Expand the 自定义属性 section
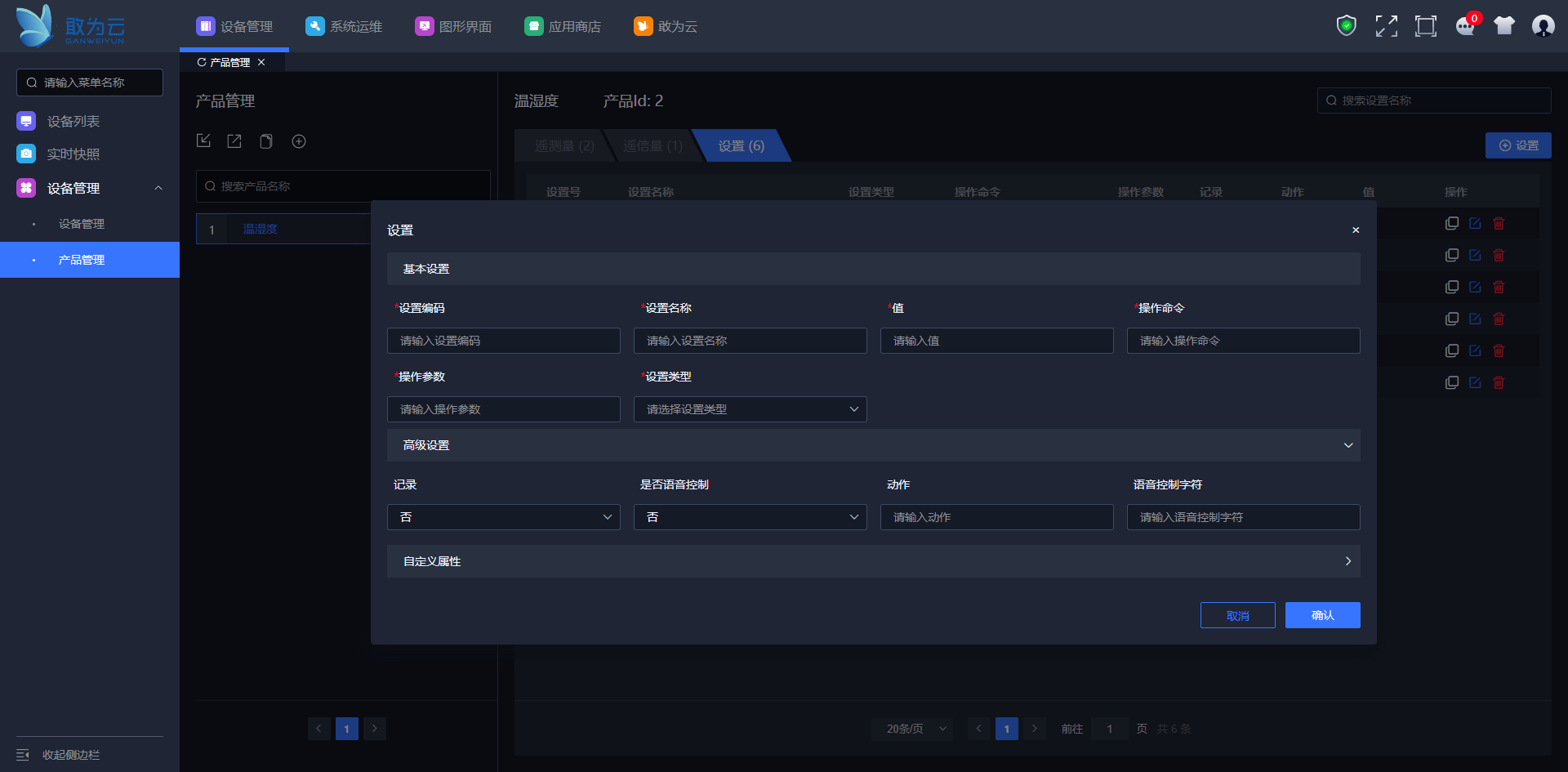Viewport: 1568px width, 772px height. click(1347, 561)
